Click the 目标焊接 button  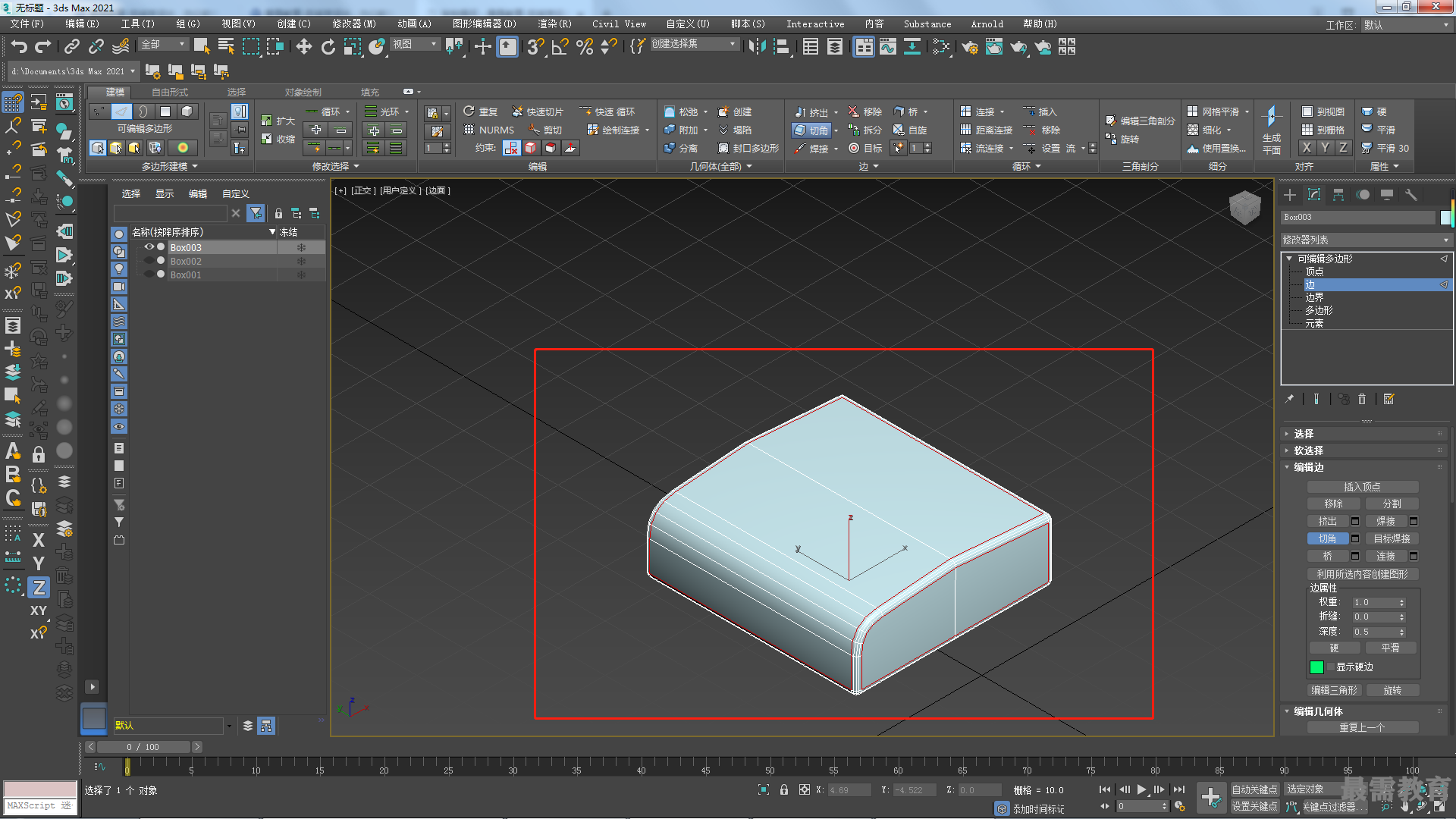click(x=1392, y=538)
